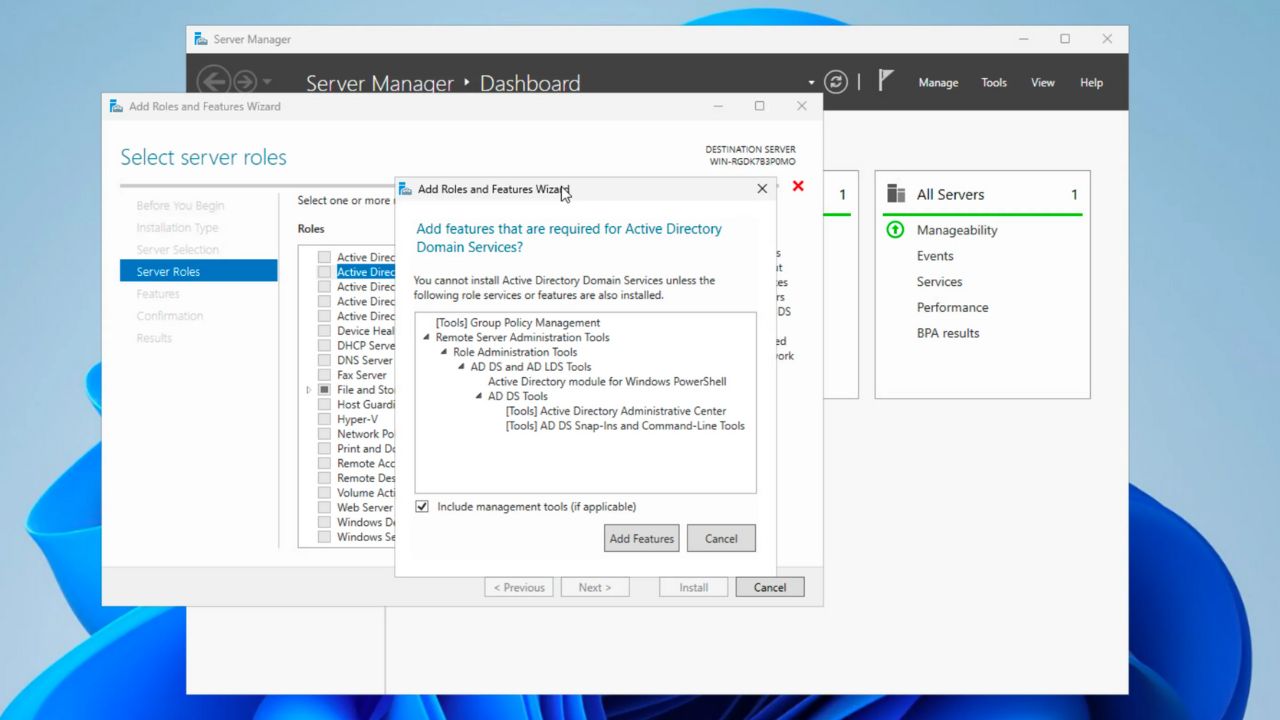Click Cancel in the required features dialog
This screenshot has width=1280, height=720.
click(x=721, y=538)
